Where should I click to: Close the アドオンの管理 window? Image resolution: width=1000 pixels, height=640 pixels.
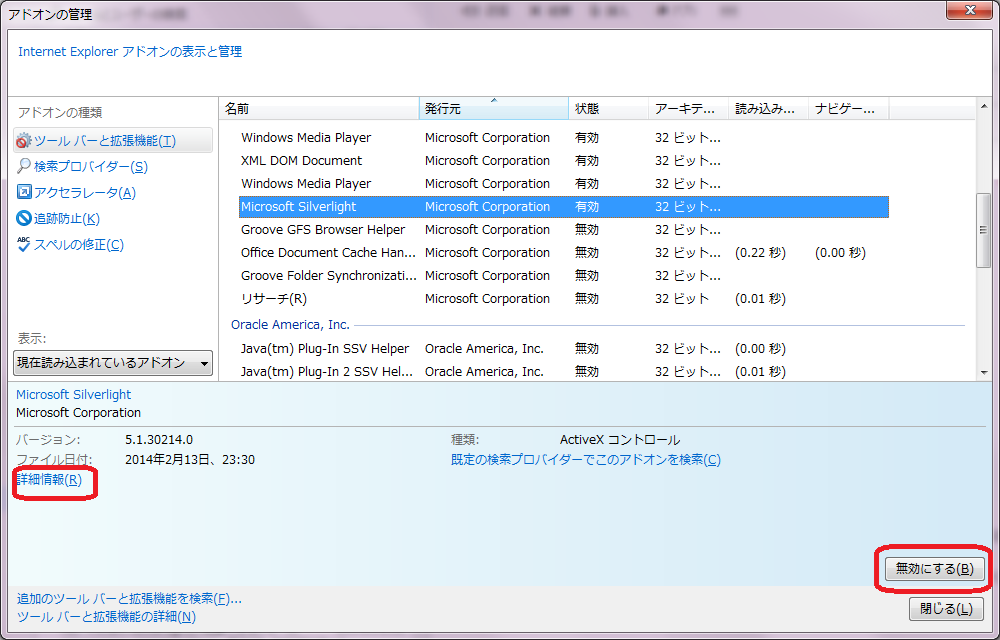click(x=969, y=10)
